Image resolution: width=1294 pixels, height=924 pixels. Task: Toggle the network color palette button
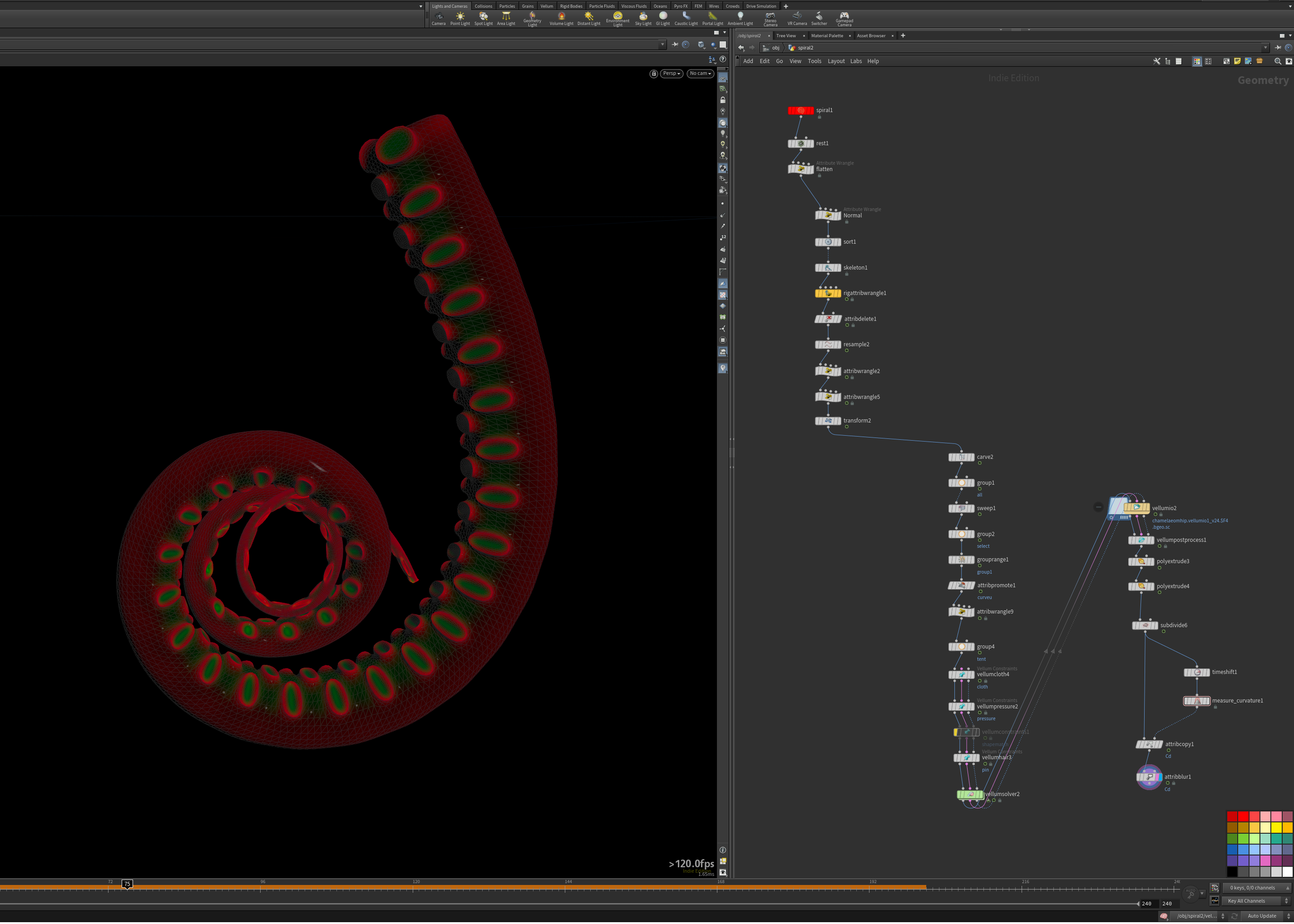coord(1197,61)
